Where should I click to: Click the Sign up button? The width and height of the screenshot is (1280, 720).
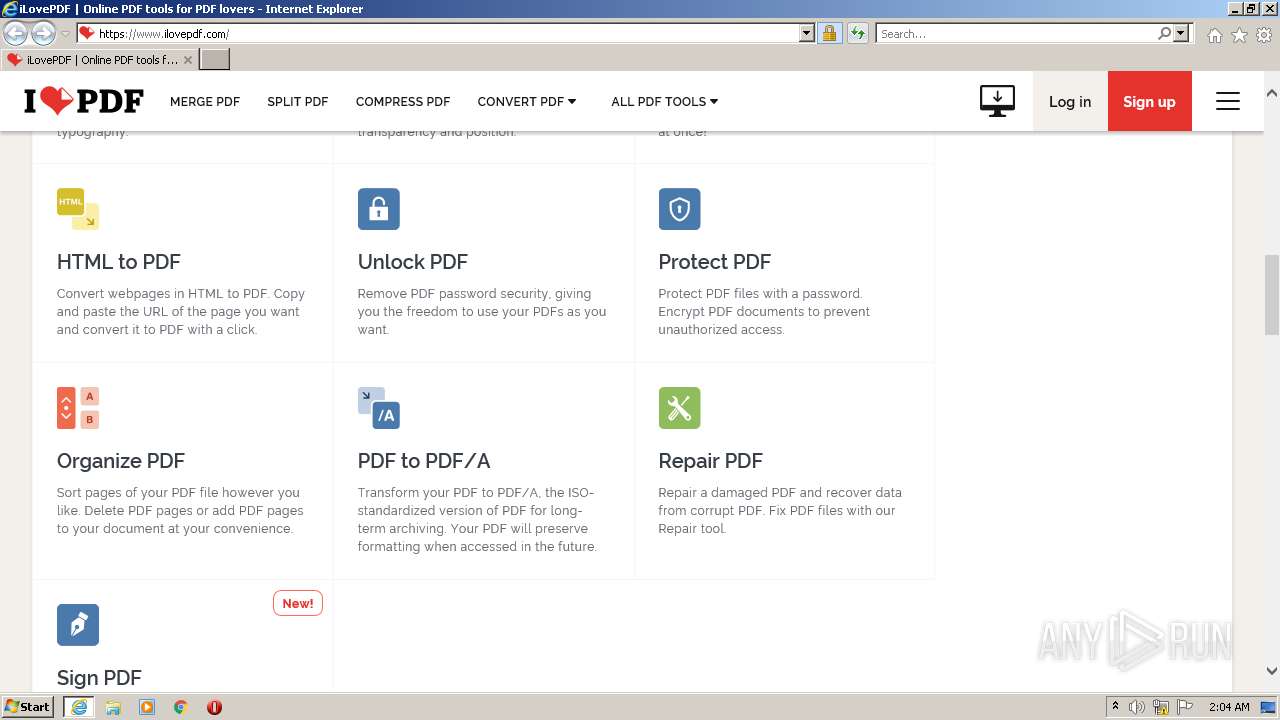pos(1150,101)
